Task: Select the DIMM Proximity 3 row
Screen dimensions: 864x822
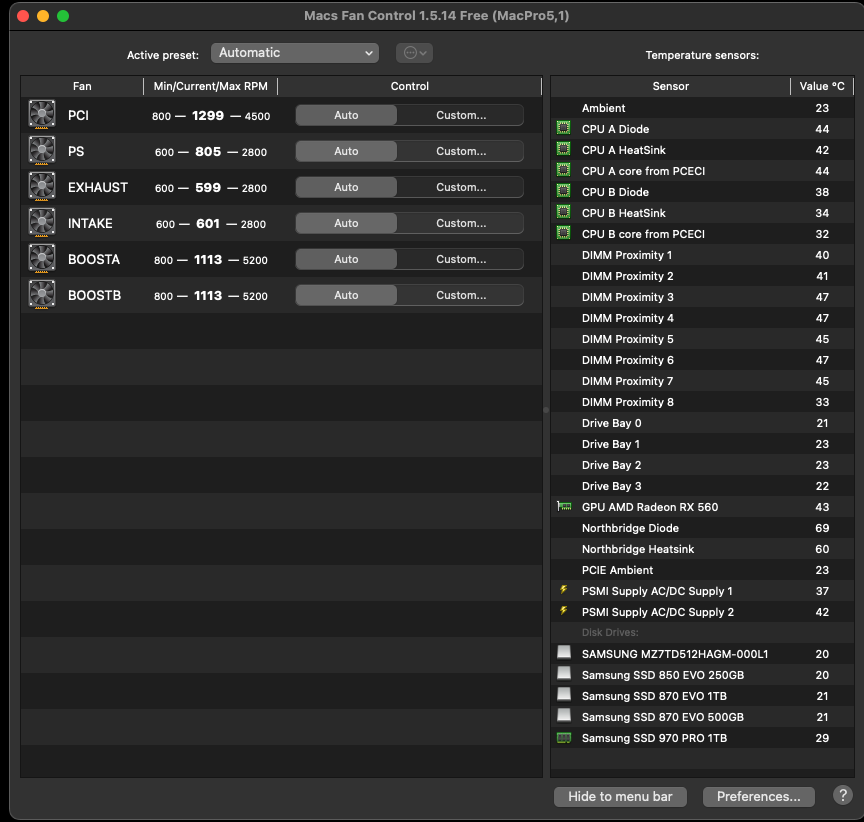Action: coord(702,297)
